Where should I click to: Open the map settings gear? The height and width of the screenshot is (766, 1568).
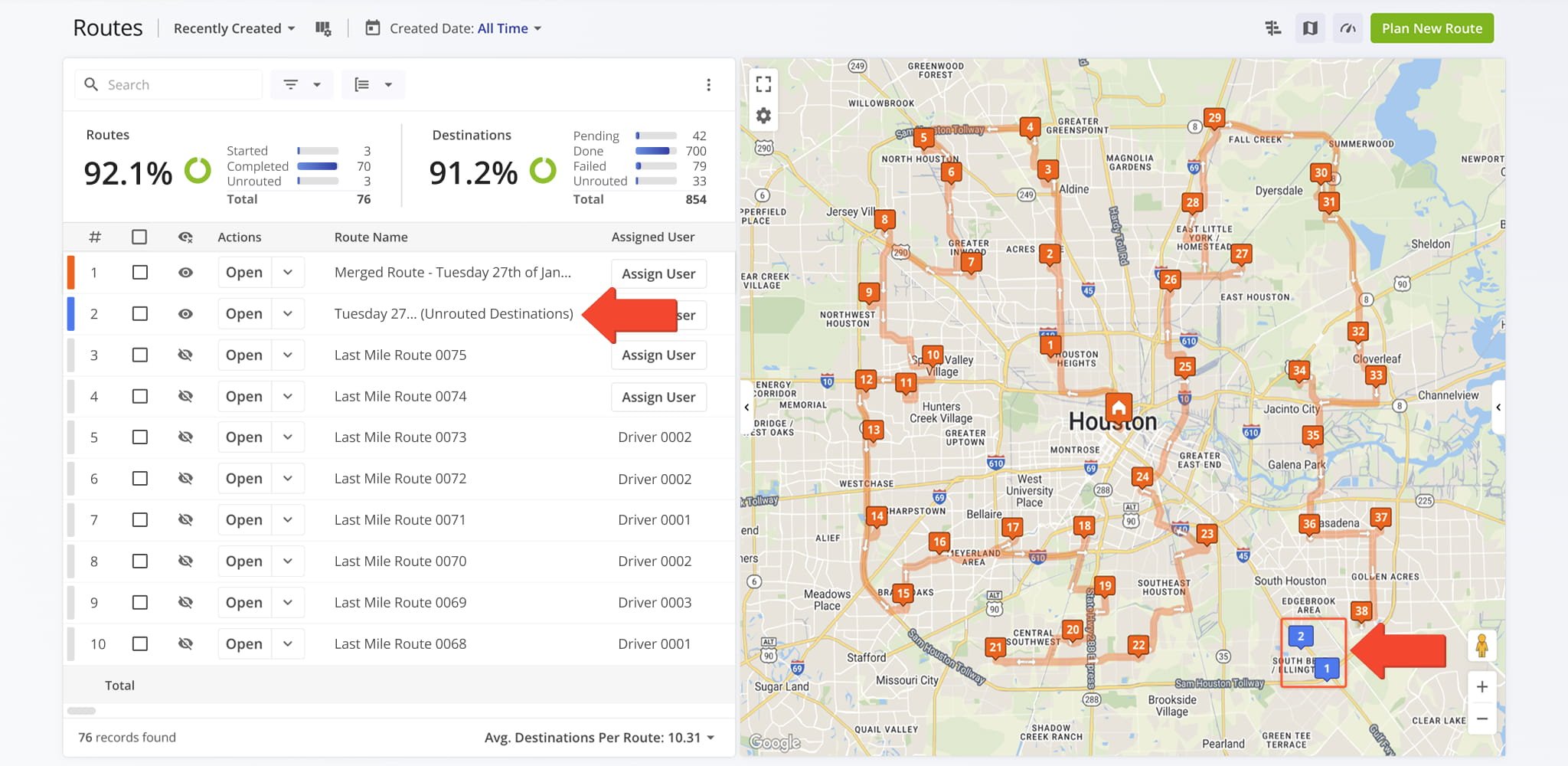tap(763, 115)
